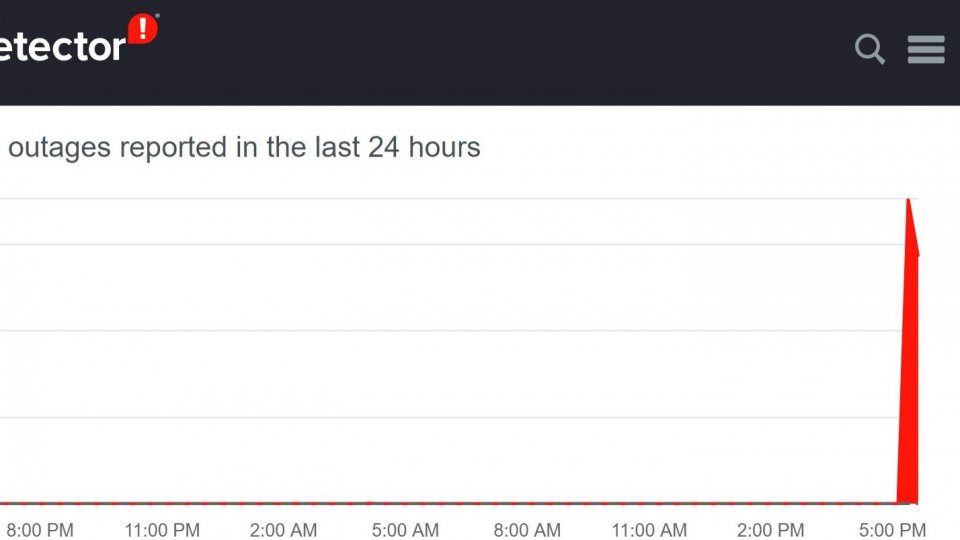Click the peak of the red spike

click(908, 203)
